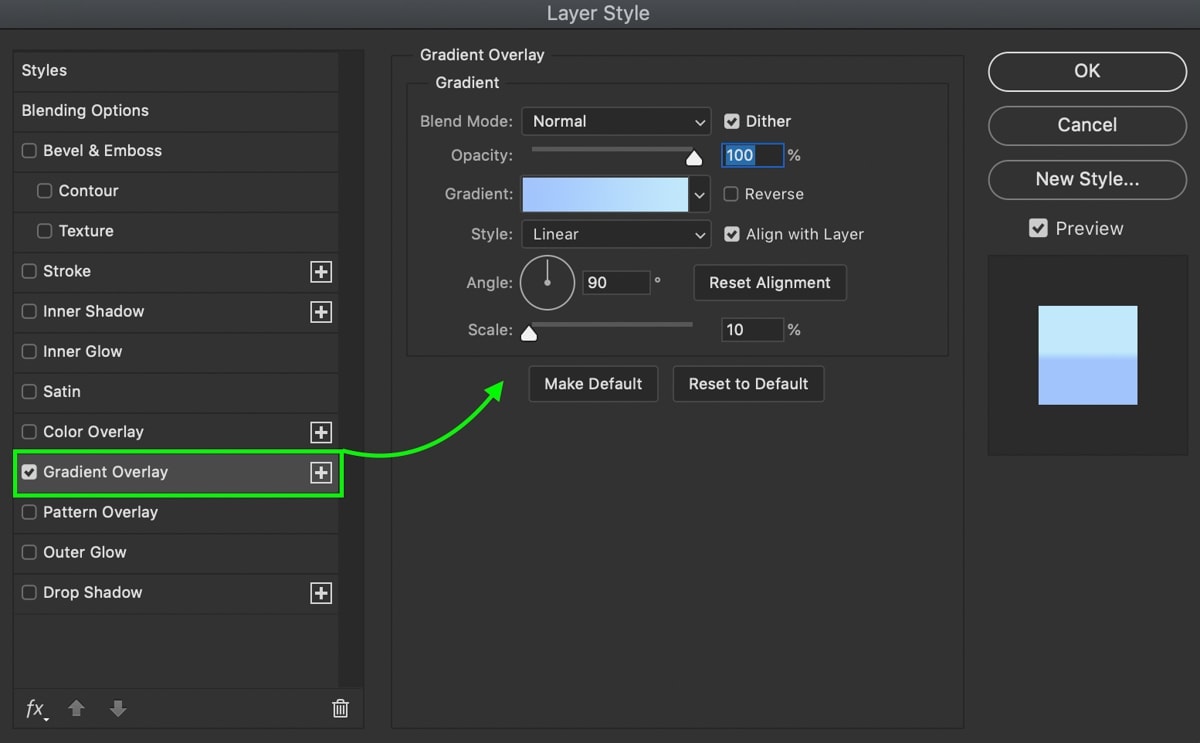Add another Stroke effect with plus icon
Image resolution: width=1200 pixels, height=743 pixels.
tap(321, 272)
